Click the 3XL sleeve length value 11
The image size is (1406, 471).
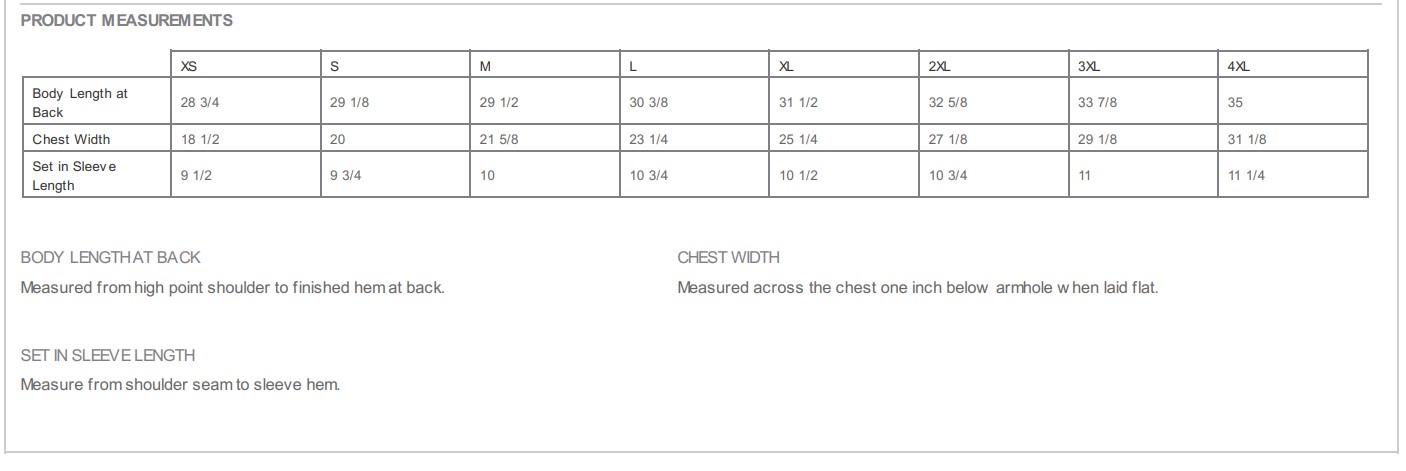pyautogui.click(x=1085, y=175)
